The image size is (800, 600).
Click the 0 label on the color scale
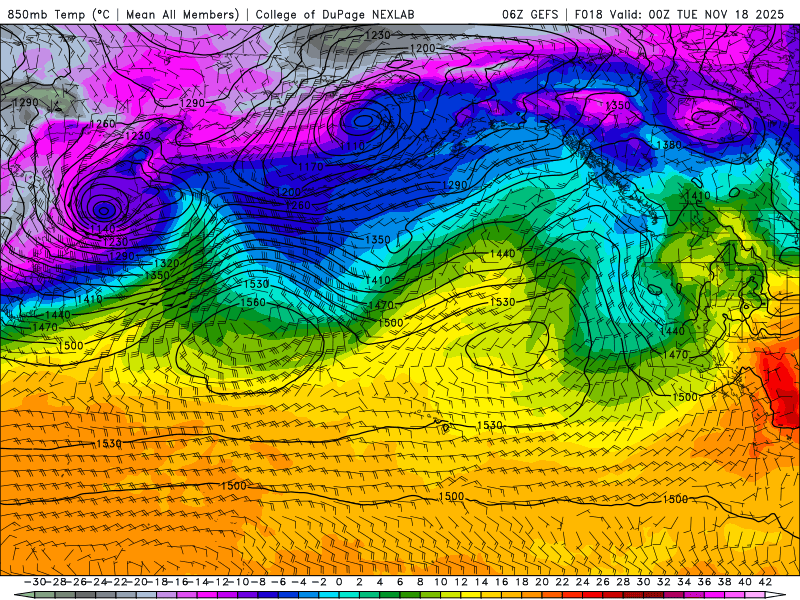click(x=339, y=582)
